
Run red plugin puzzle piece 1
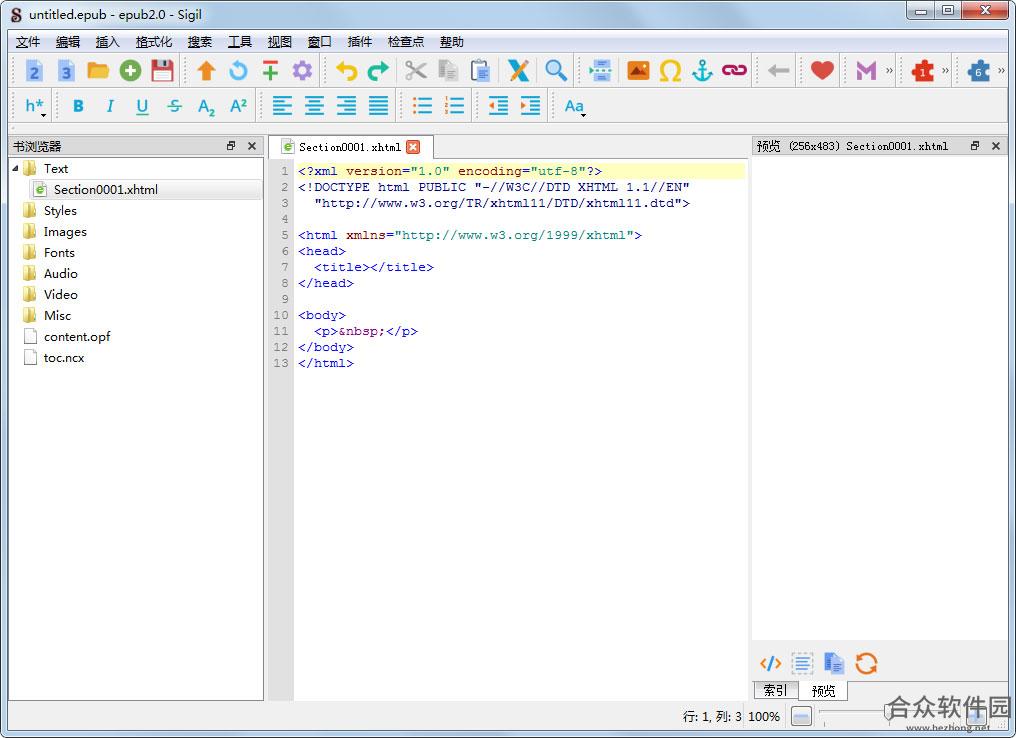[x=923, y=71]
